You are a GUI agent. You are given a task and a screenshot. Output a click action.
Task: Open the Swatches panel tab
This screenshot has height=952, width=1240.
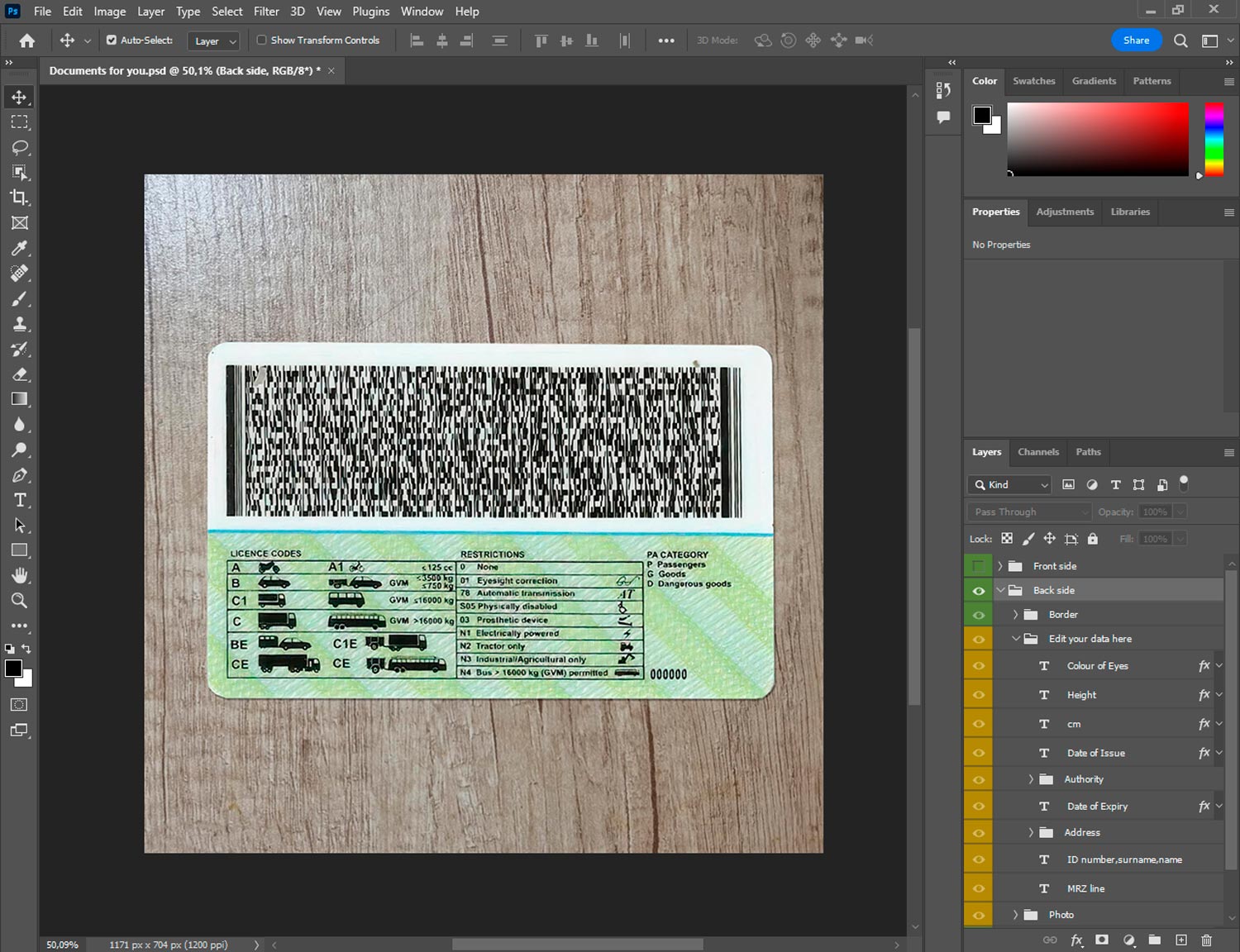pos(1033,81)
